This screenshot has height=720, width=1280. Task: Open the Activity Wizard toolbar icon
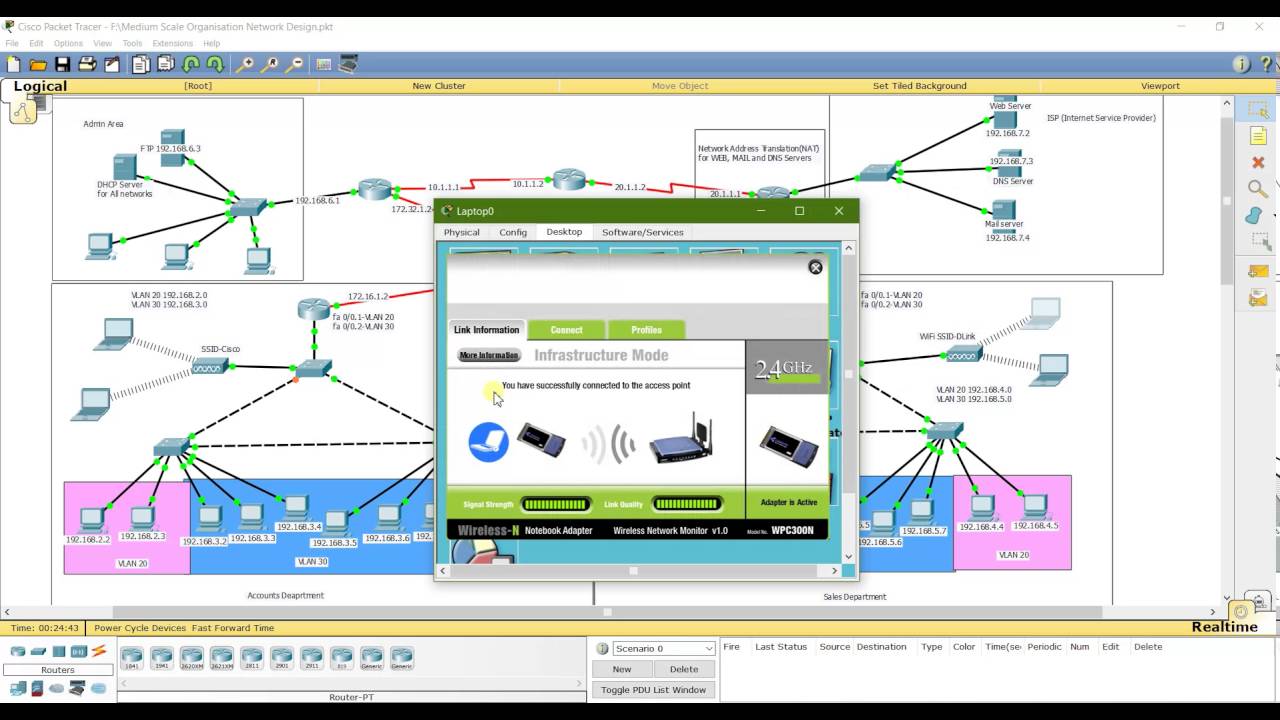112,64
